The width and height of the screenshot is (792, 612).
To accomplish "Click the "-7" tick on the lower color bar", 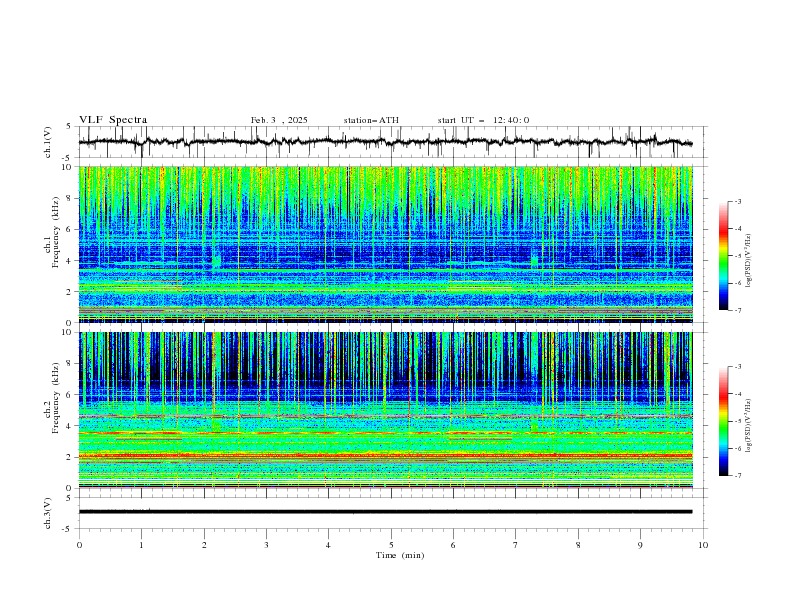I will pos(738,475).
